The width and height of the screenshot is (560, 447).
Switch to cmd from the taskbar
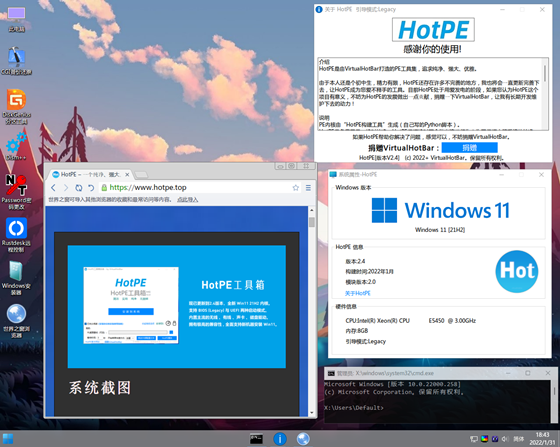(x=256, y=439)
